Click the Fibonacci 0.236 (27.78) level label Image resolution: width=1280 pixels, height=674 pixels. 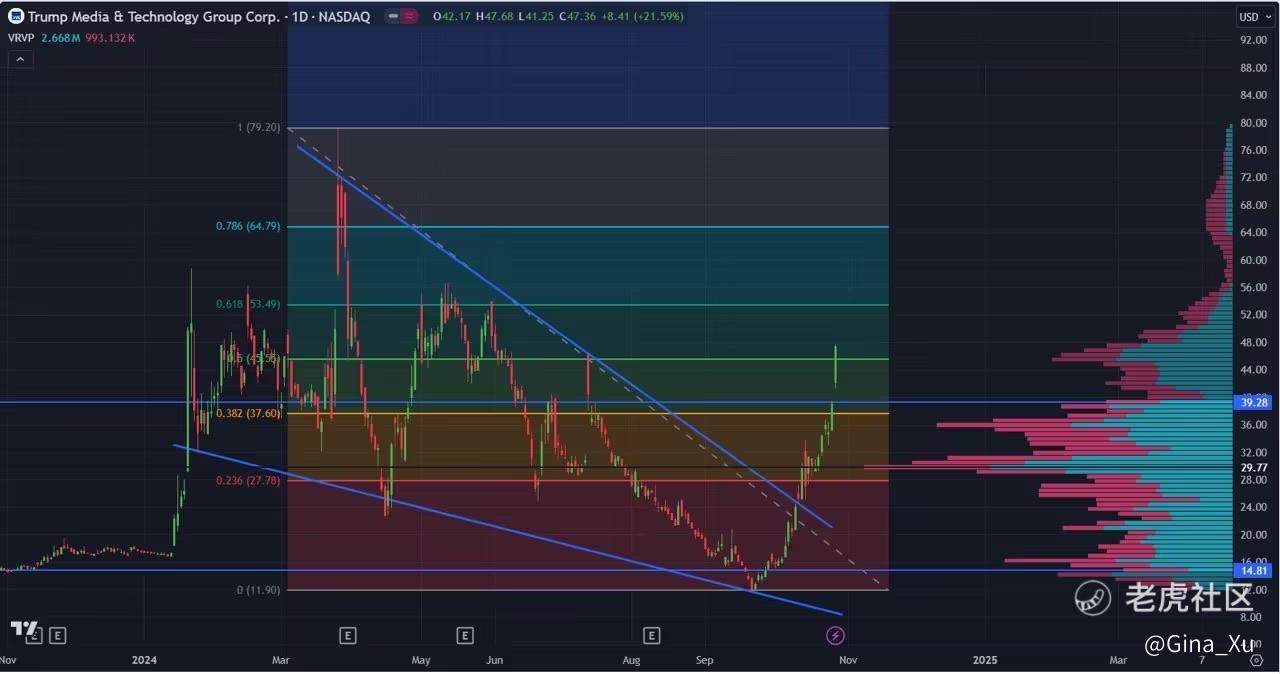pos(248,480)
